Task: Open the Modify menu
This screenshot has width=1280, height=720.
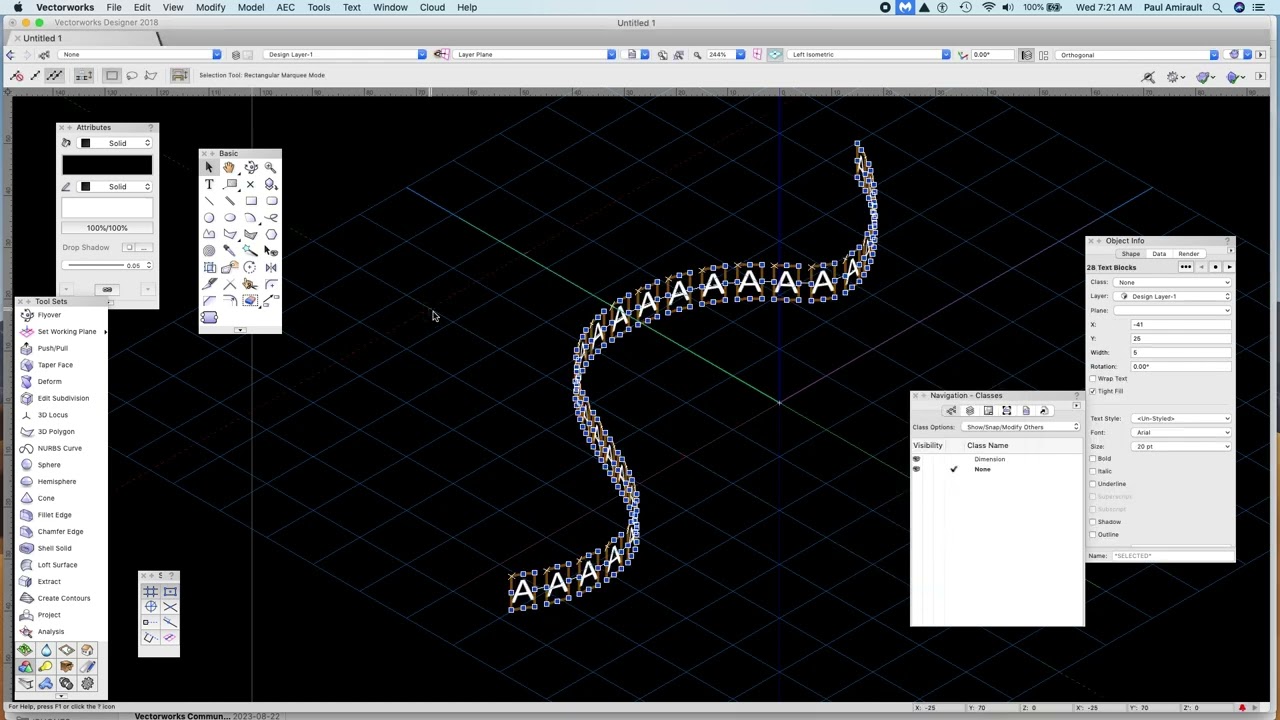Action: [x=210, y=7]
